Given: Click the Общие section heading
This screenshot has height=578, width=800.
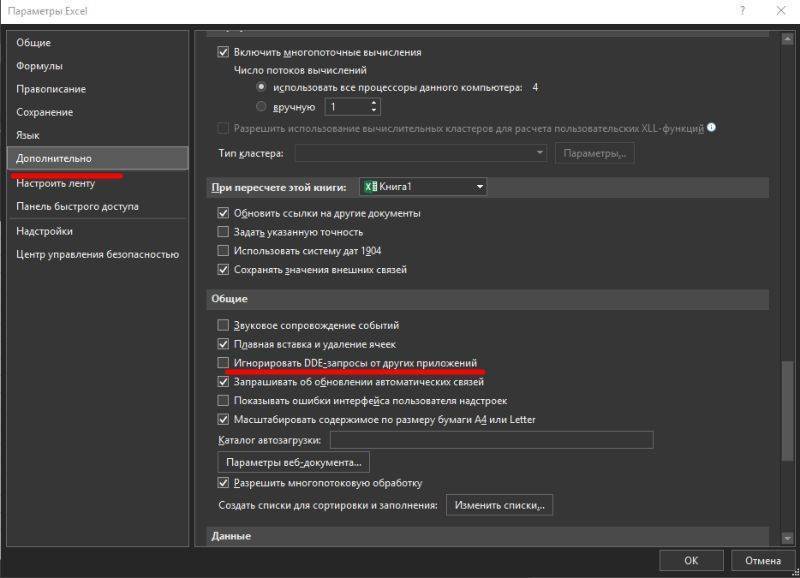Looking at the screenshot, I should pyautogui.click(x=230, y=299).
